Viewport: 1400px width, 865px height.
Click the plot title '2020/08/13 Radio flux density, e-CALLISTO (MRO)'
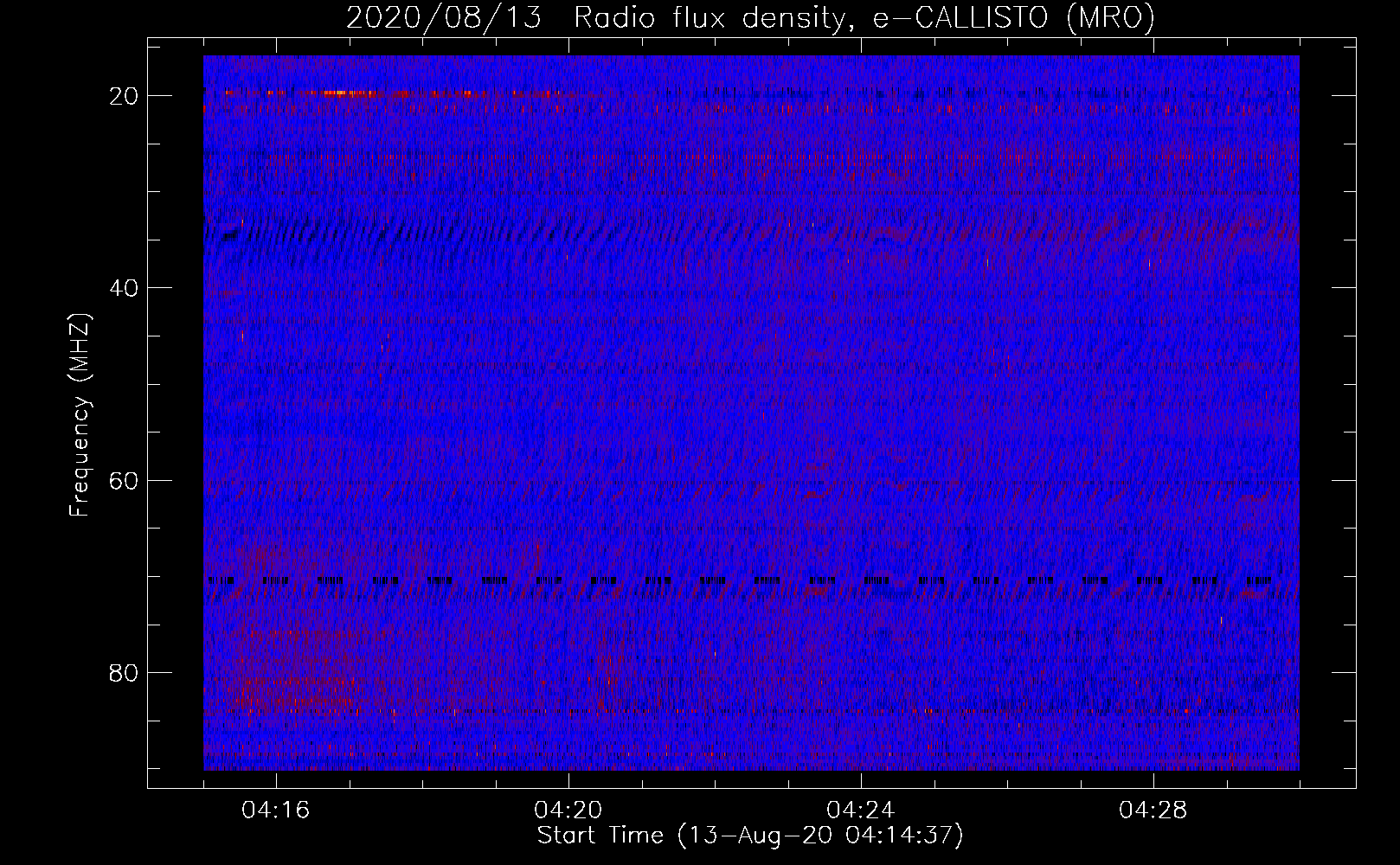click(750, 17)
